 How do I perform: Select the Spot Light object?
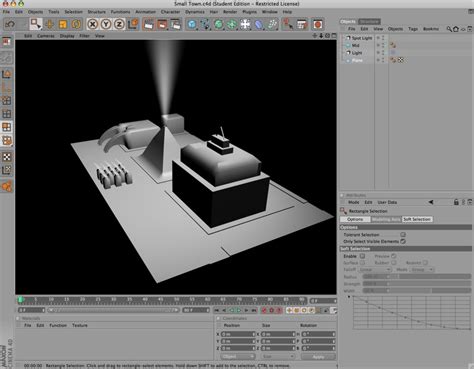coord(362,38)
